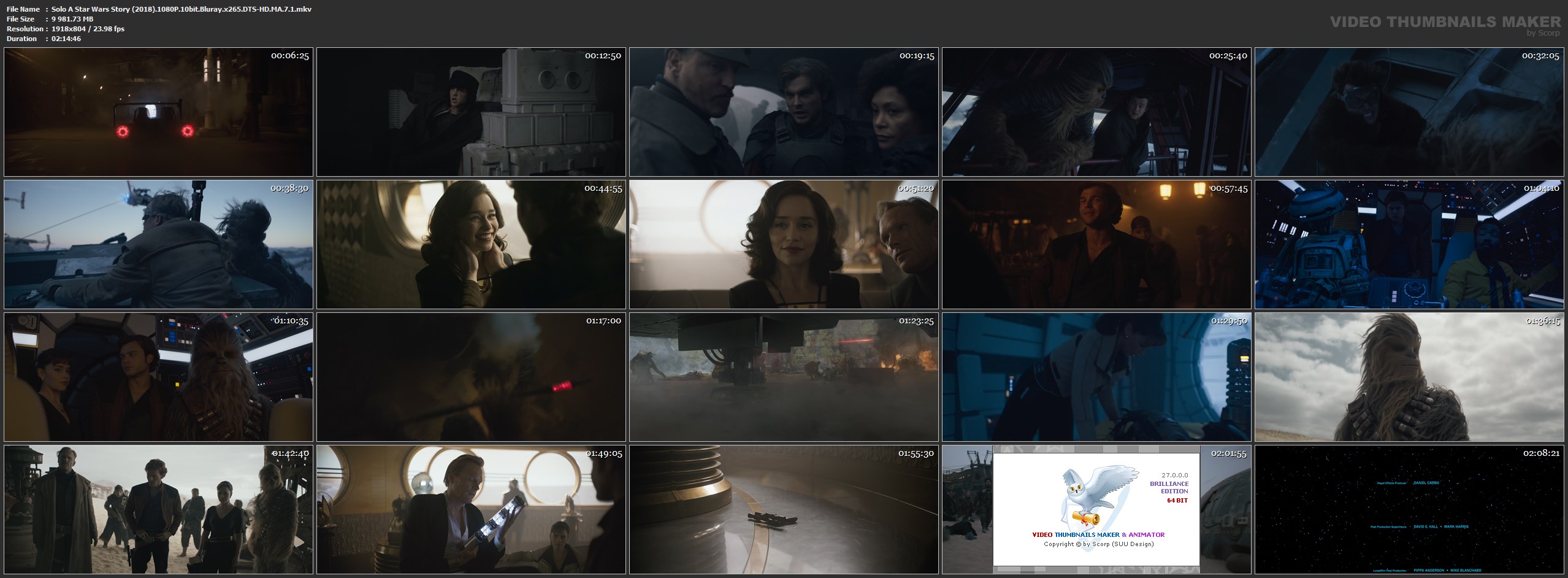Open the desert standoff thumbnail at 01:42:40
The width and height of the screenshot is (1568, 578).
pos(158,509)
